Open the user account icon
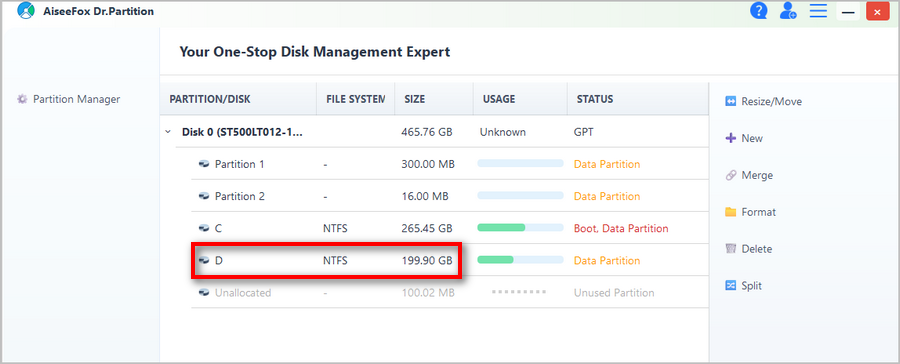The image size is (900, 364). (x=788, y=11)
